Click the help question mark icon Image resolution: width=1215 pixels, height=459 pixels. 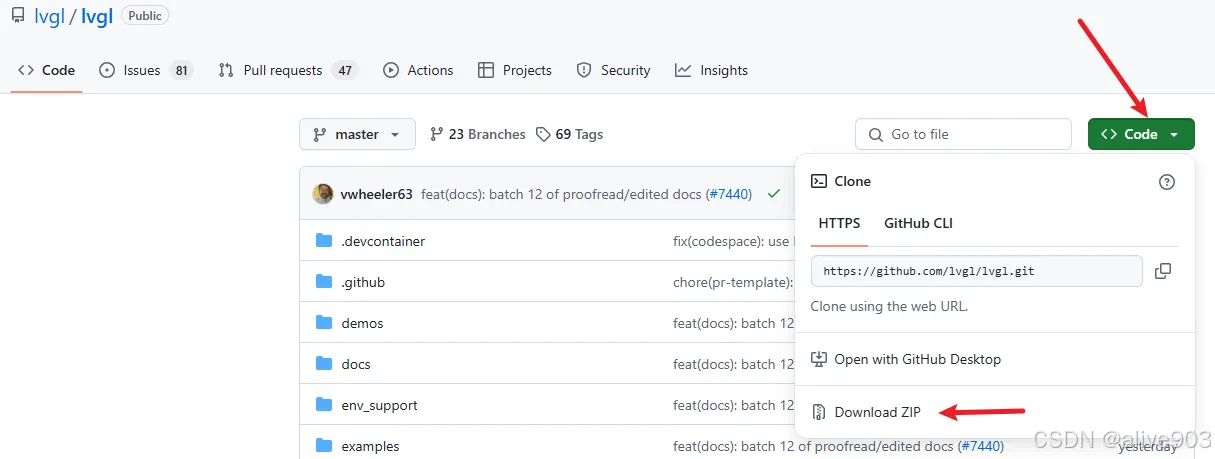1166,182
